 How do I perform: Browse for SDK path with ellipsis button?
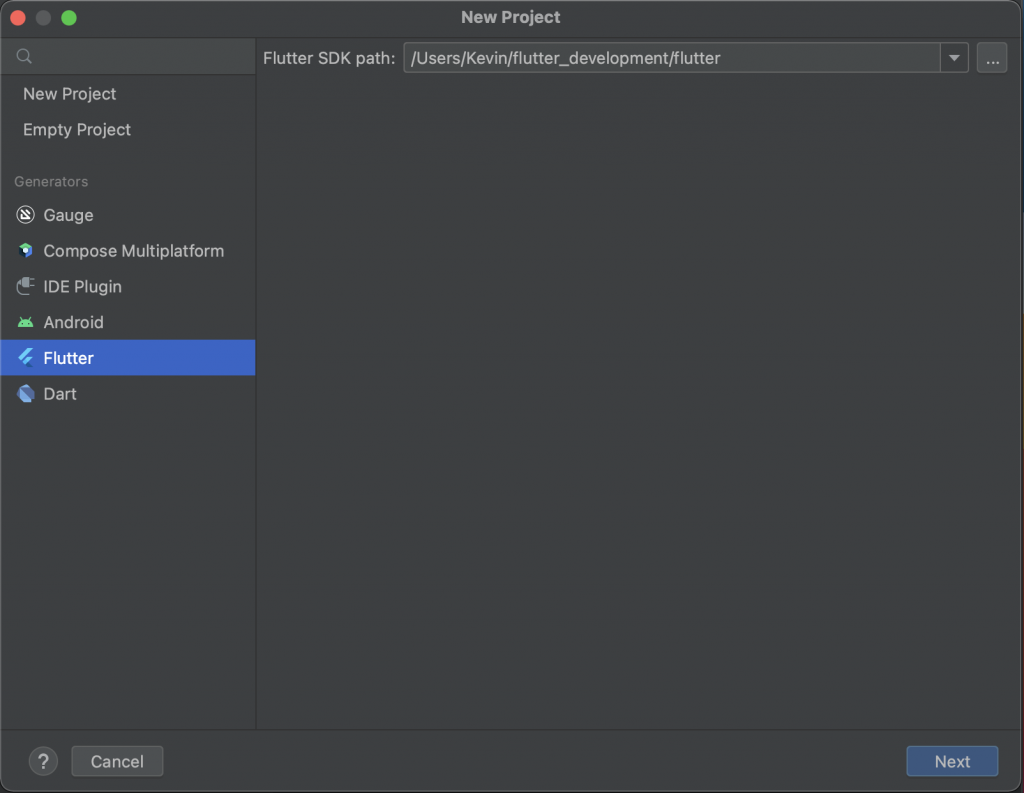tap(992, 57)
